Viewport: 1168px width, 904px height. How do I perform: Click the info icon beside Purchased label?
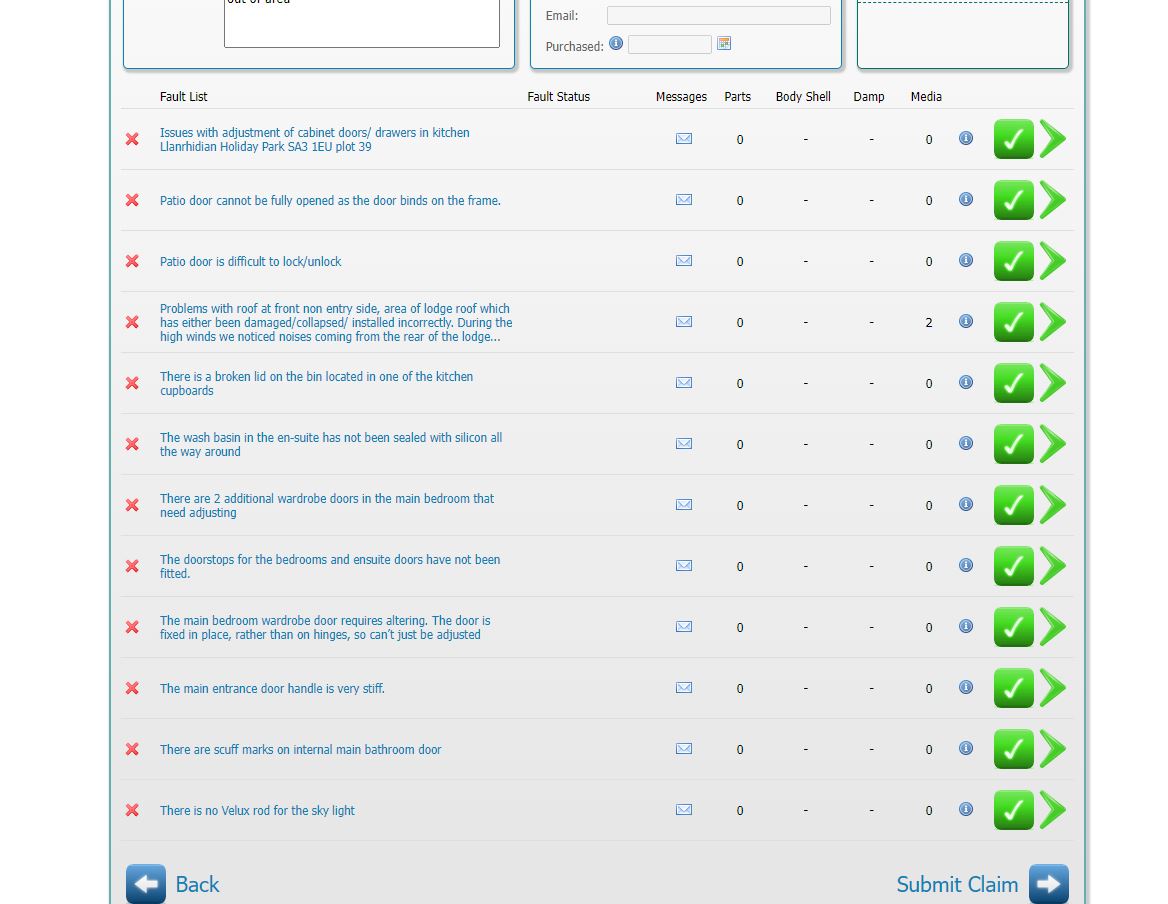click(616, 44)
